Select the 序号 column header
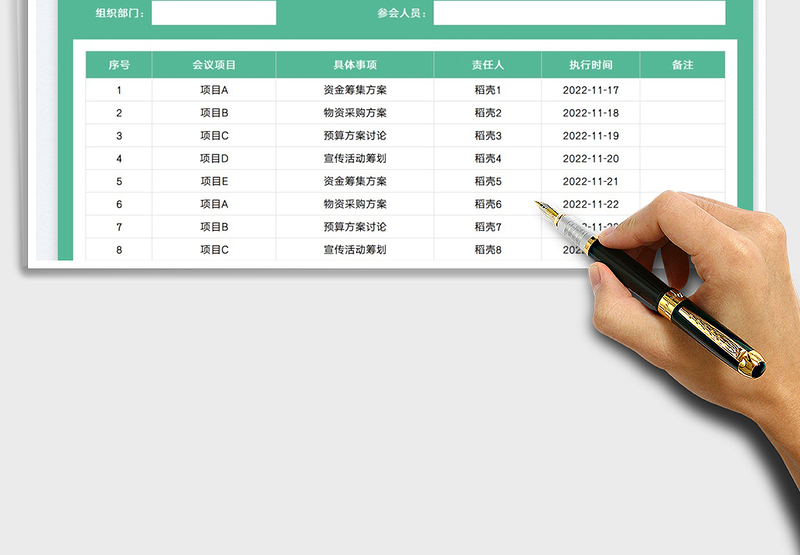This screenshot has width=800, height=555. pos(119,65)
